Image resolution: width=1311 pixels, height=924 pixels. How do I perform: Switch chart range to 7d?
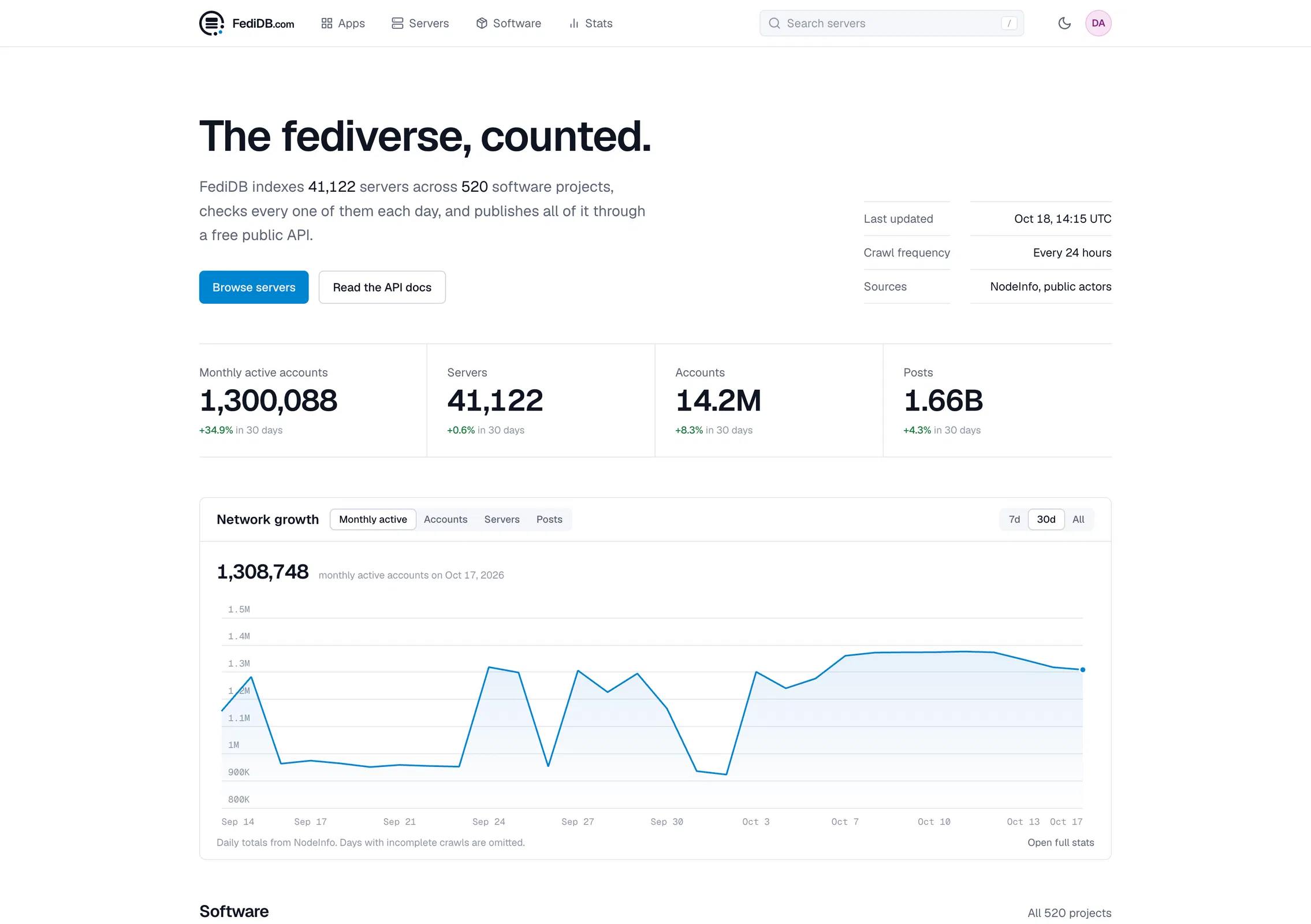[x=1015, y=519]
